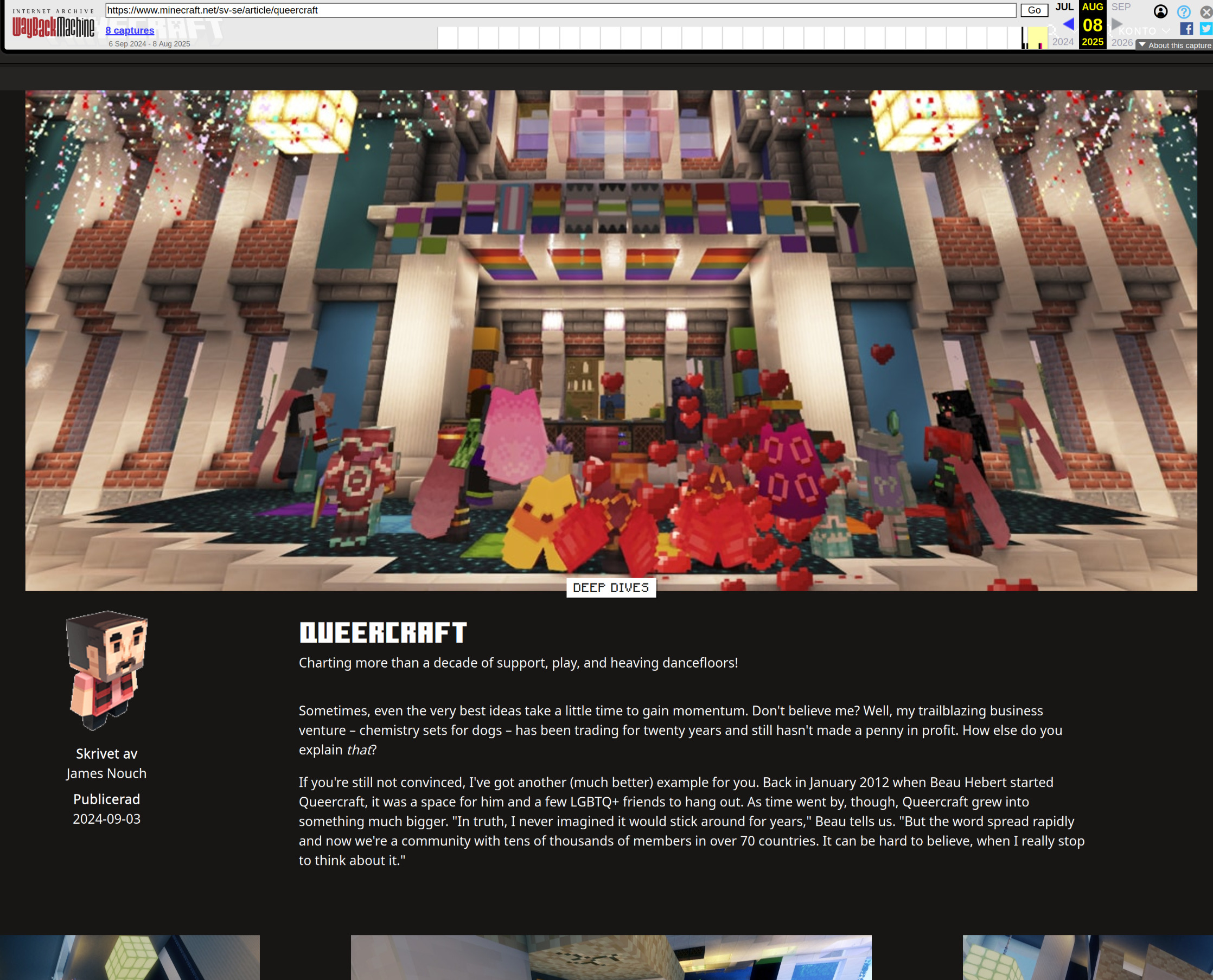Click the bottom left gallery image

coord(130,957)
